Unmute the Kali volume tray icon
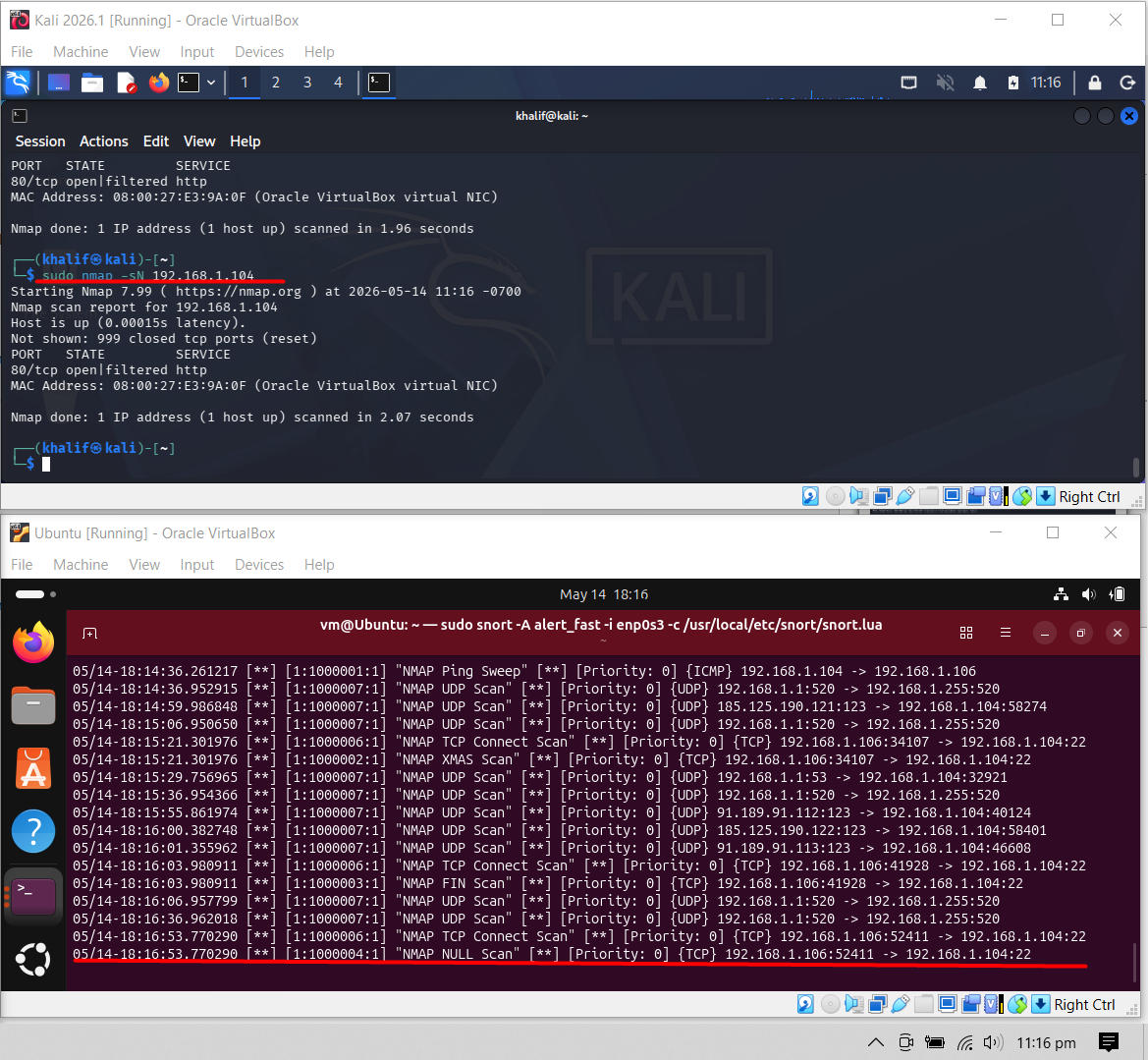 (945, 83)
